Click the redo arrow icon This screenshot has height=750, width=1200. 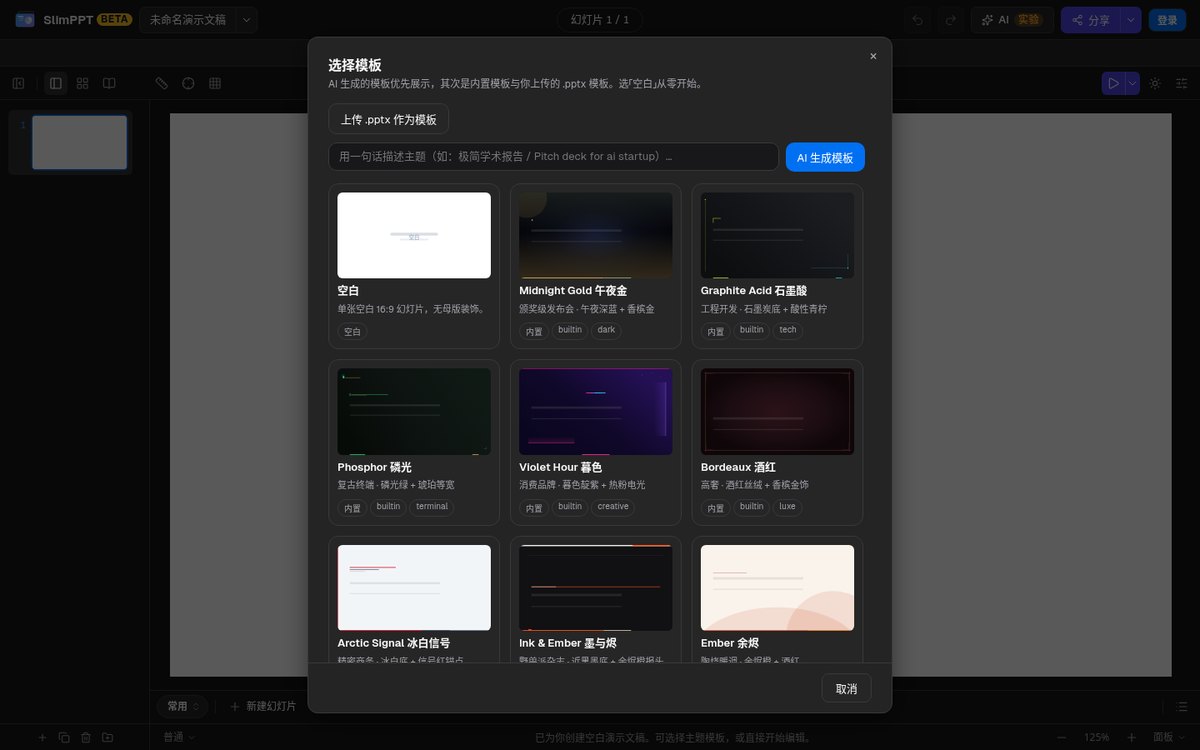(x=950, y=20)
